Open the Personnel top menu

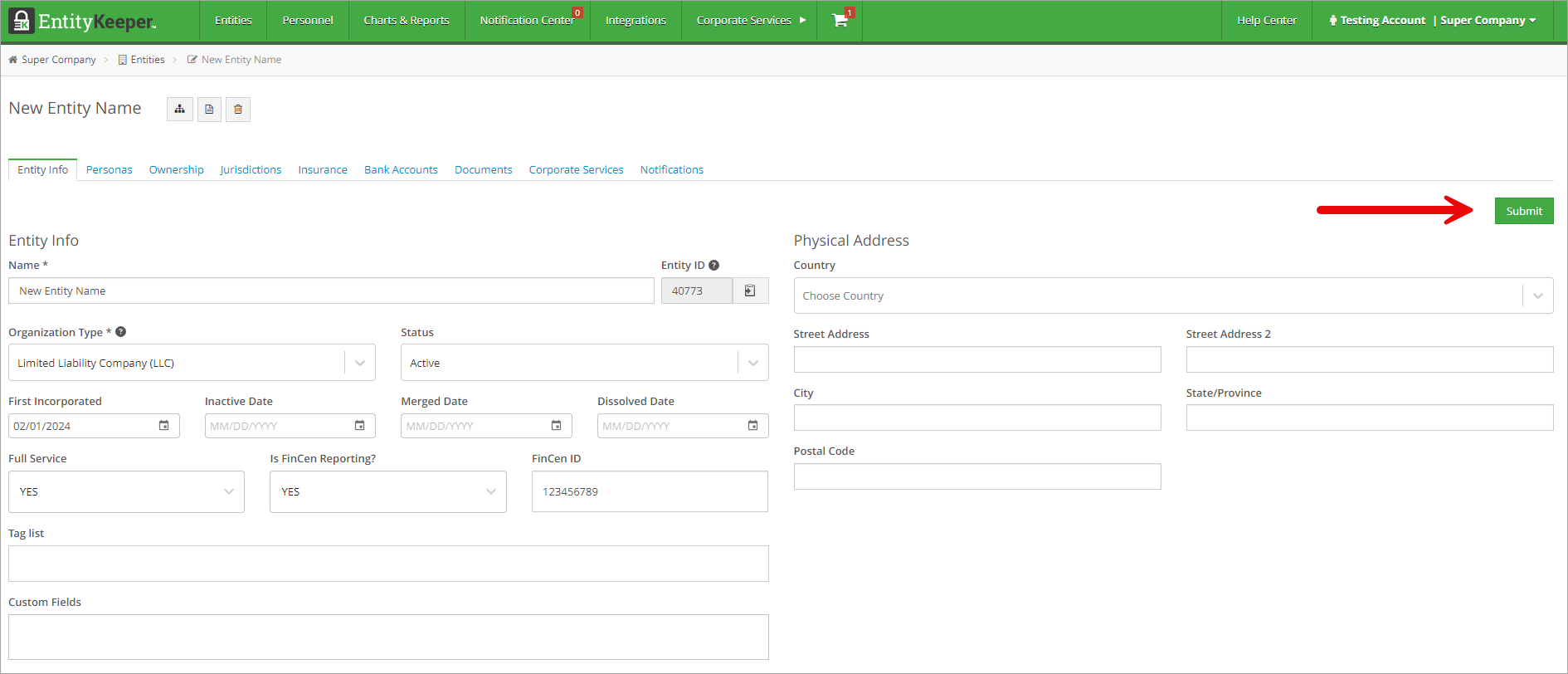click(308, 20)
